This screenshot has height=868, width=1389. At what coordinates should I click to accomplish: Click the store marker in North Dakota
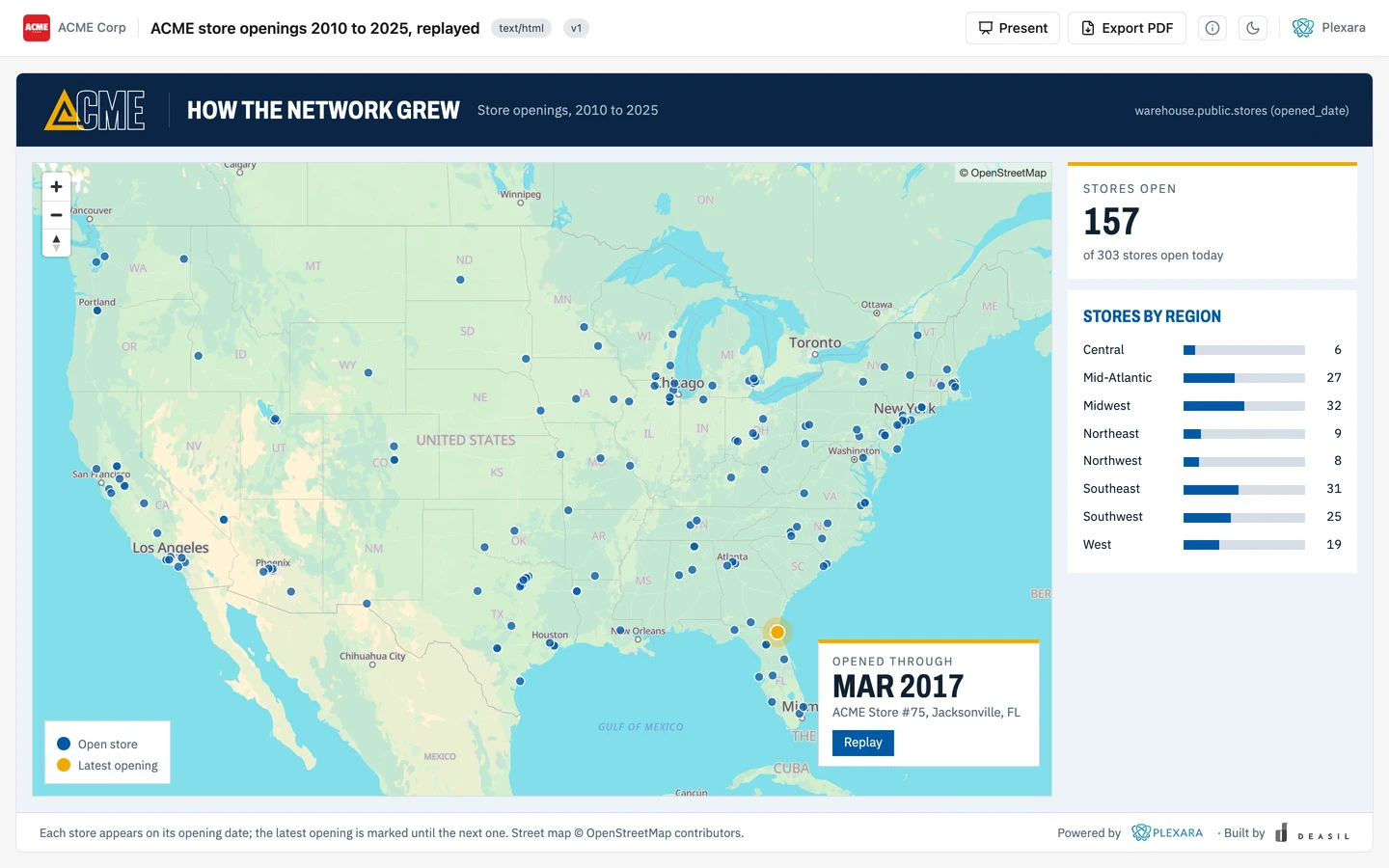click(x=460, y=280)
